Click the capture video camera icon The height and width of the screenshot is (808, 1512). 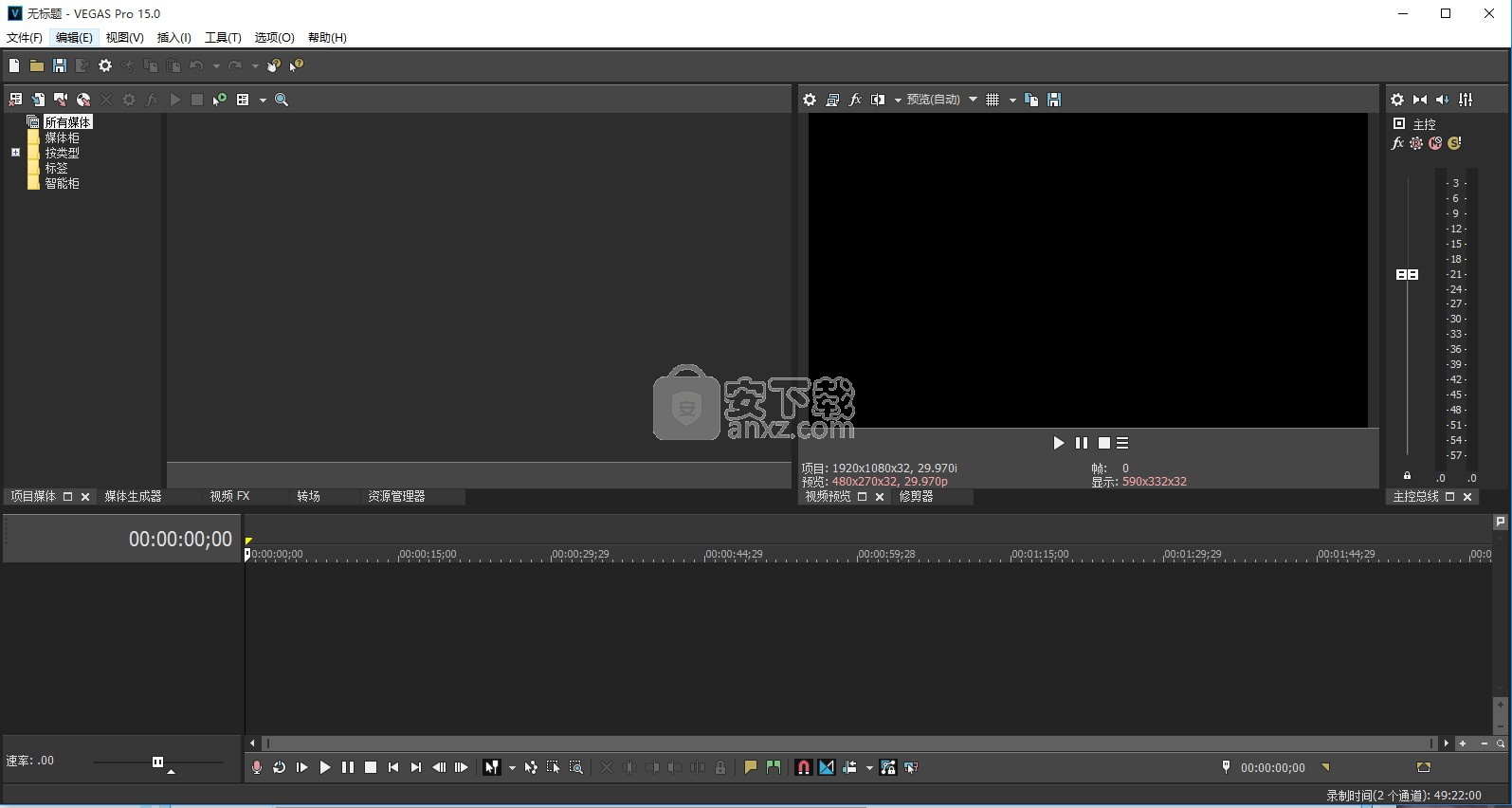tap(61, 100)
